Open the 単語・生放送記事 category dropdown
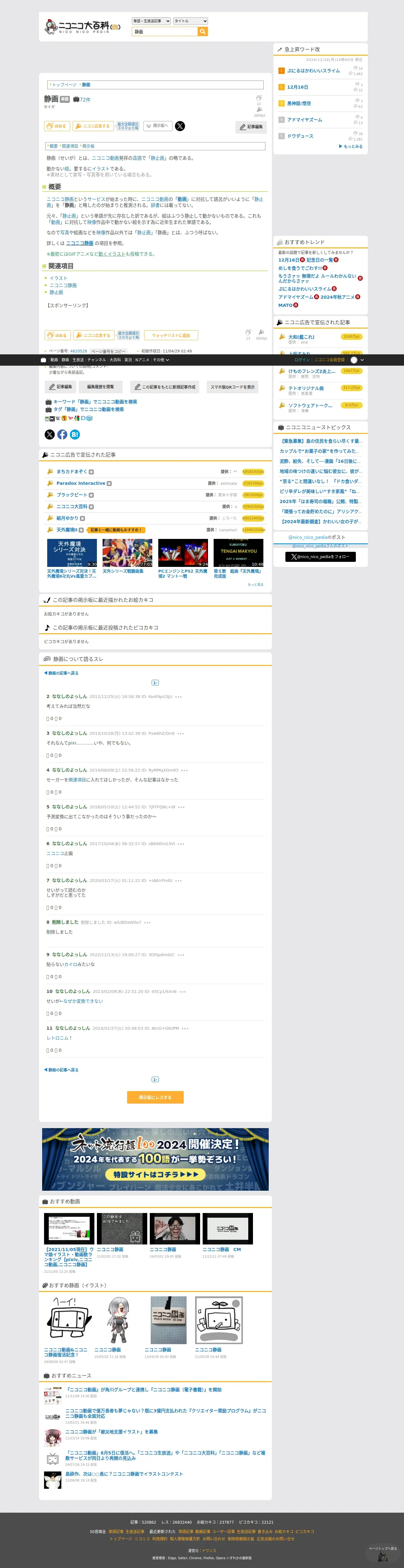This screenshot has width=404, height=1568. tap(151, 21)
